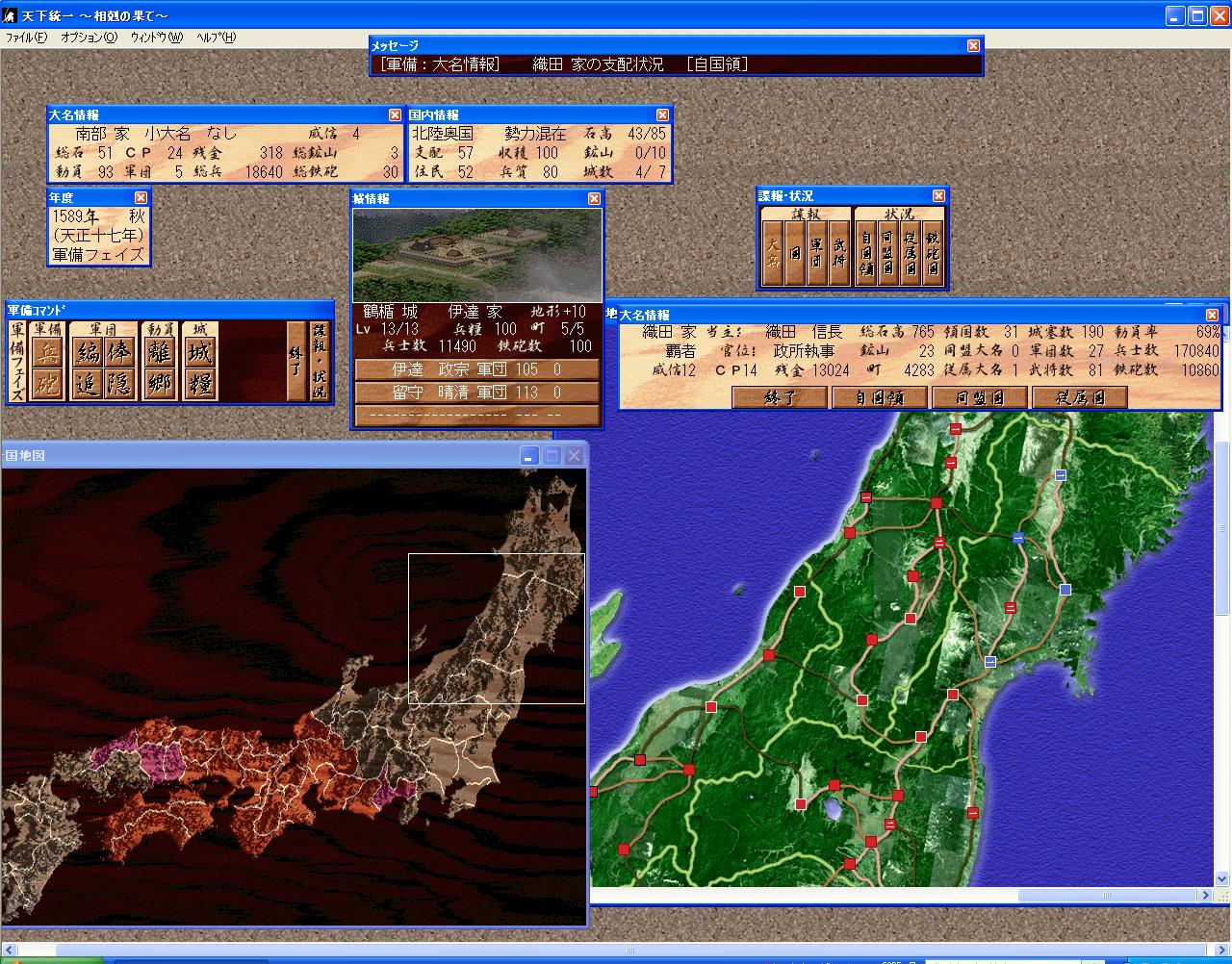1232x964 pixels.
Task: Select the 隠 retire tile under 軍団
Action: click(119, 384)
